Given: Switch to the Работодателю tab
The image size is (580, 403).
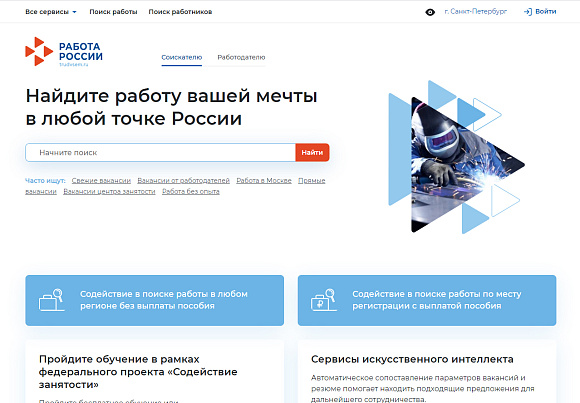Looking at the screenshot, I should click(x=241, y=57).
